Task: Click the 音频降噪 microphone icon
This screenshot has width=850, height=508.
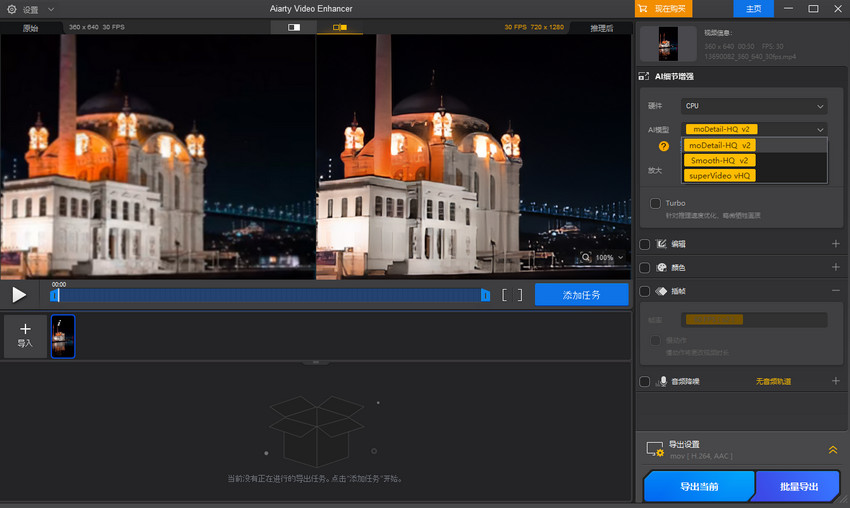Action: pos(661,381)
